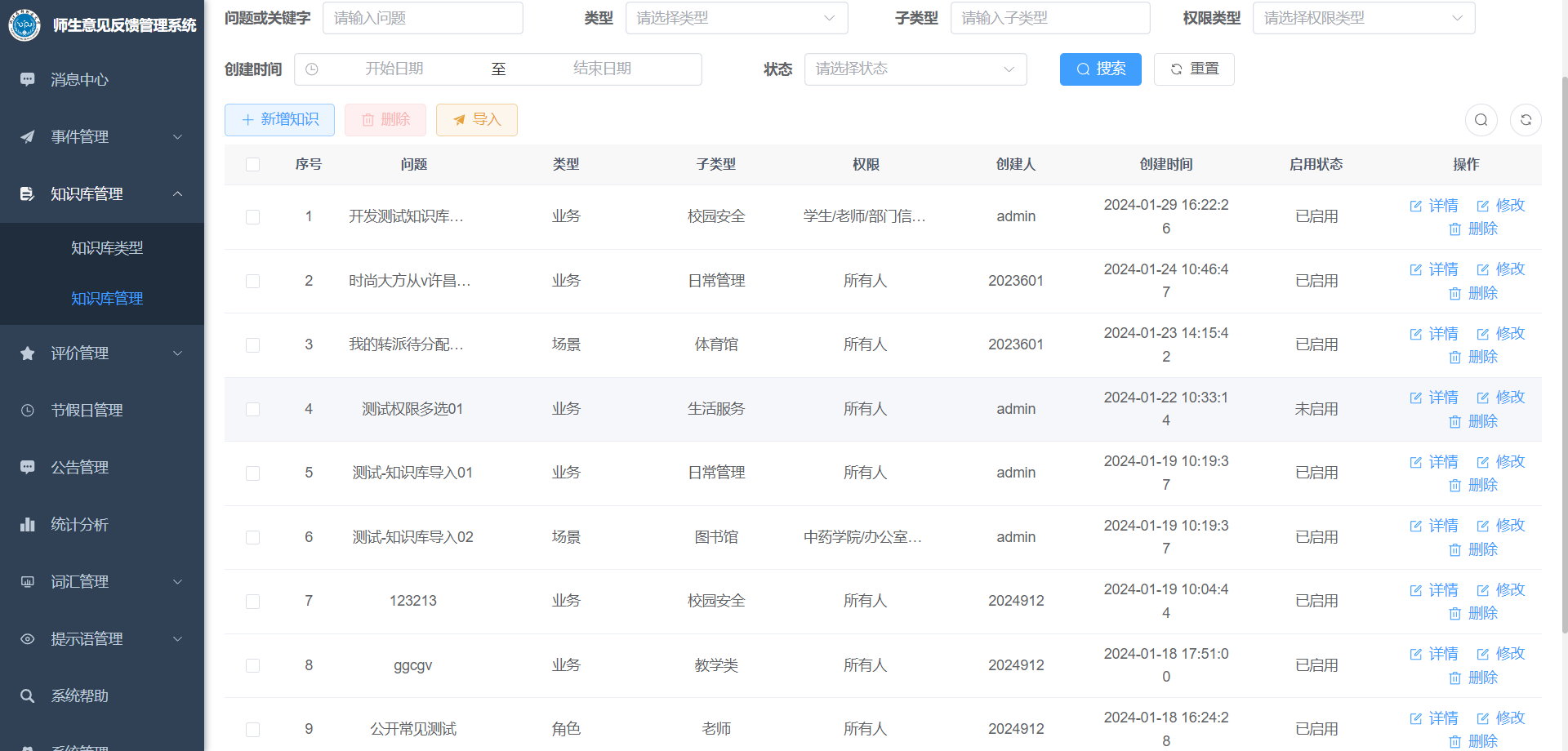Toggle the select-all checkbox in table header
The image size is (1568, 751).
(252, 164)
